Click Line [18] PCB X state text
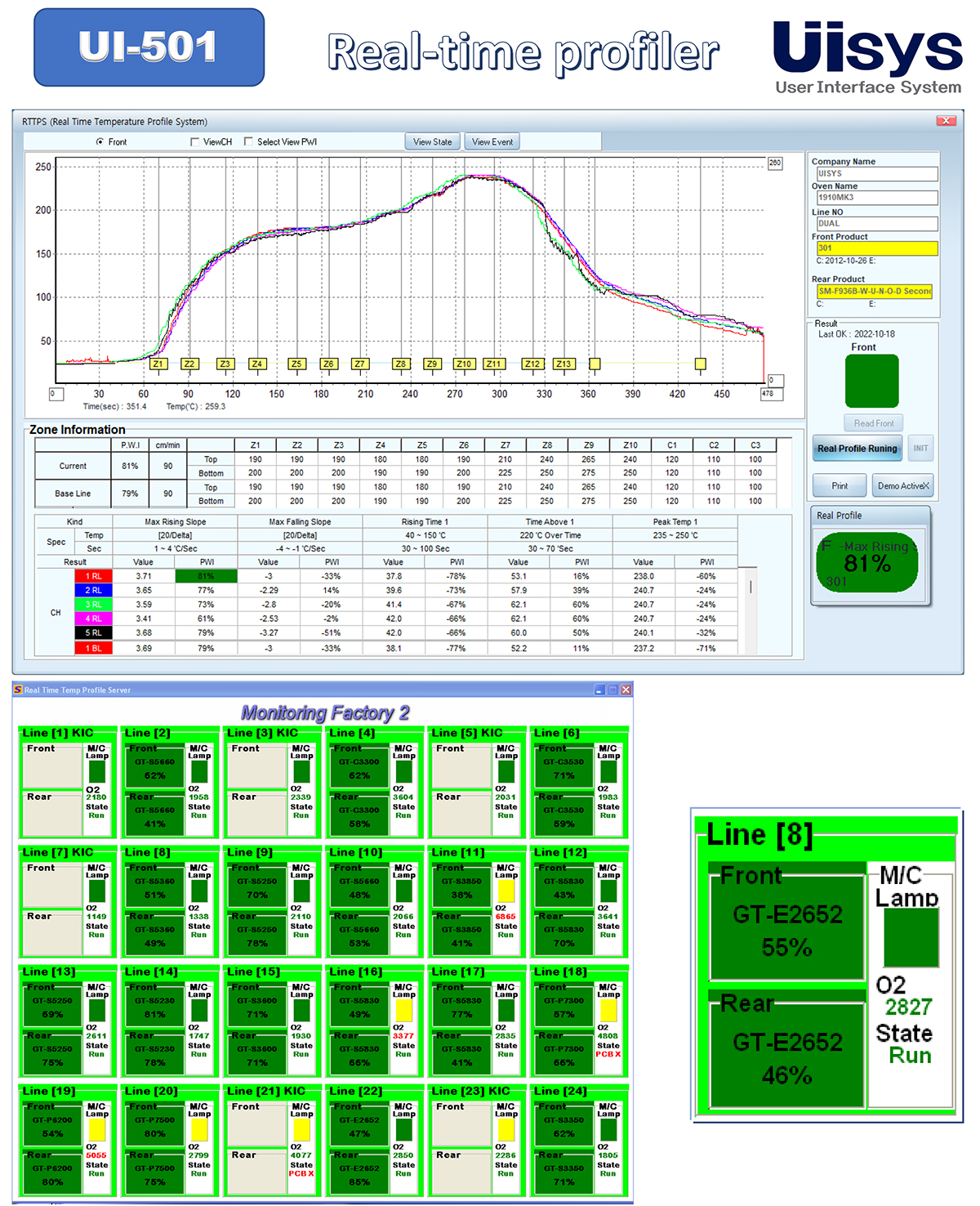The width and height of the screenshot is (980, 1206). coord(608,1054)
